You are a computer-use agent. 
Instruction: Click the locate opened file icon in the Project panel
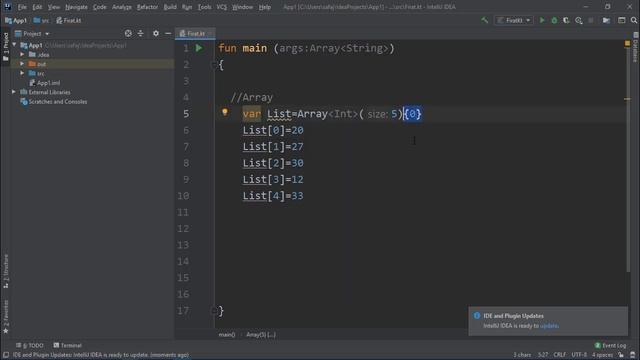tap(128, 33)
